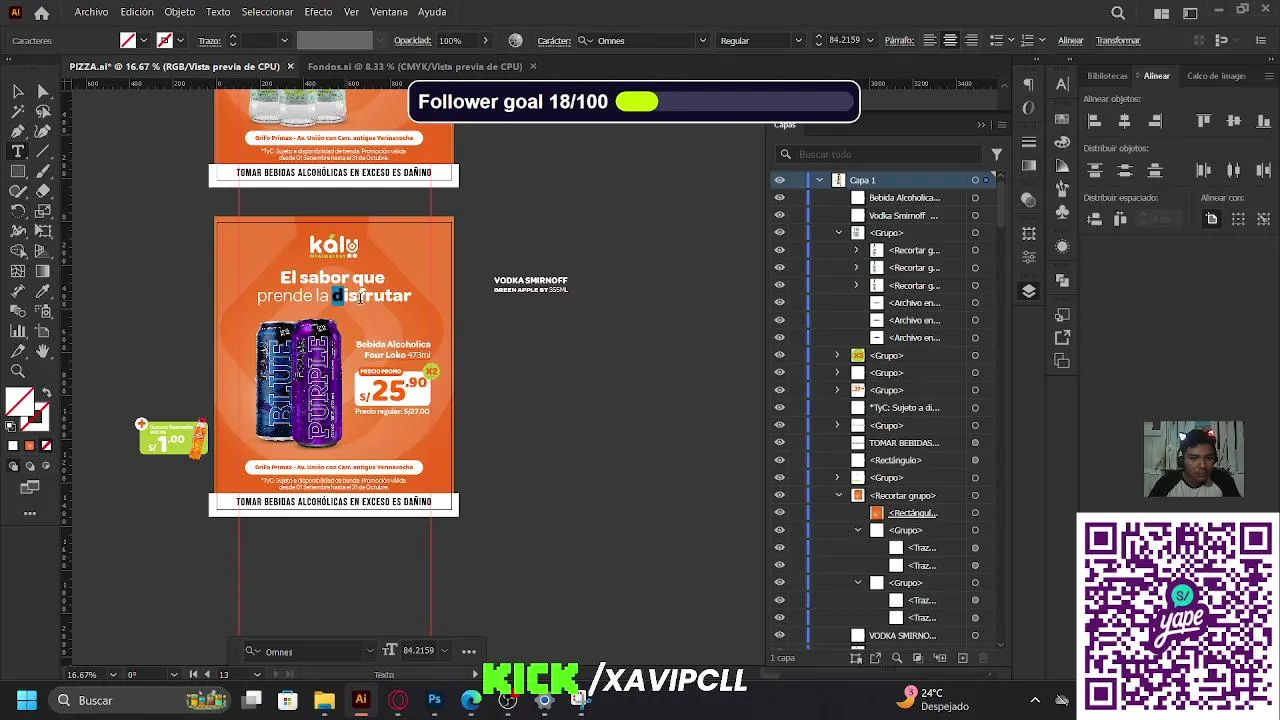Click the Opacidad label link
Screen dimensions: 1280x720
tap(412, 41)
